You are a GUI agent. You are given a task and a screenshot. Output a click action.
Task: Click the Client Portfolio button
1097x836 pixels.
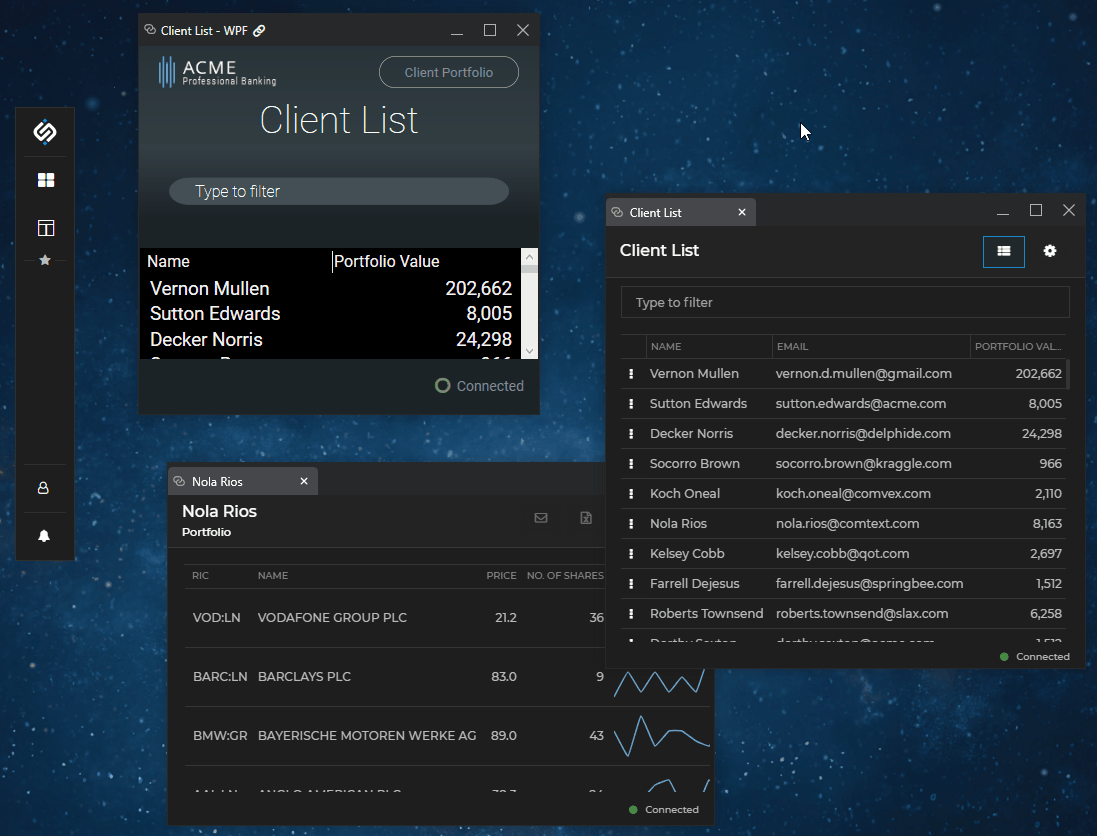tap(448, 72)
